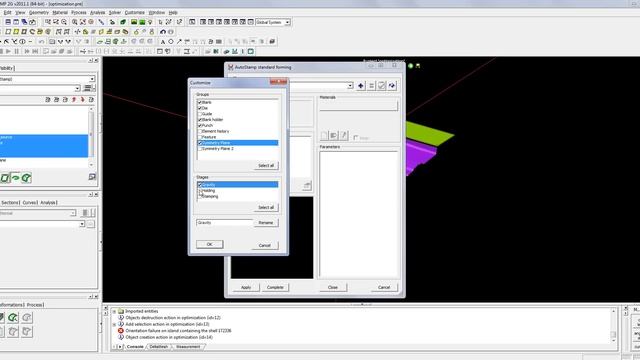This screenshot has width=640, height=360.
Task: Toggle the Blank holder checkbox
Action: coord(200,120)
